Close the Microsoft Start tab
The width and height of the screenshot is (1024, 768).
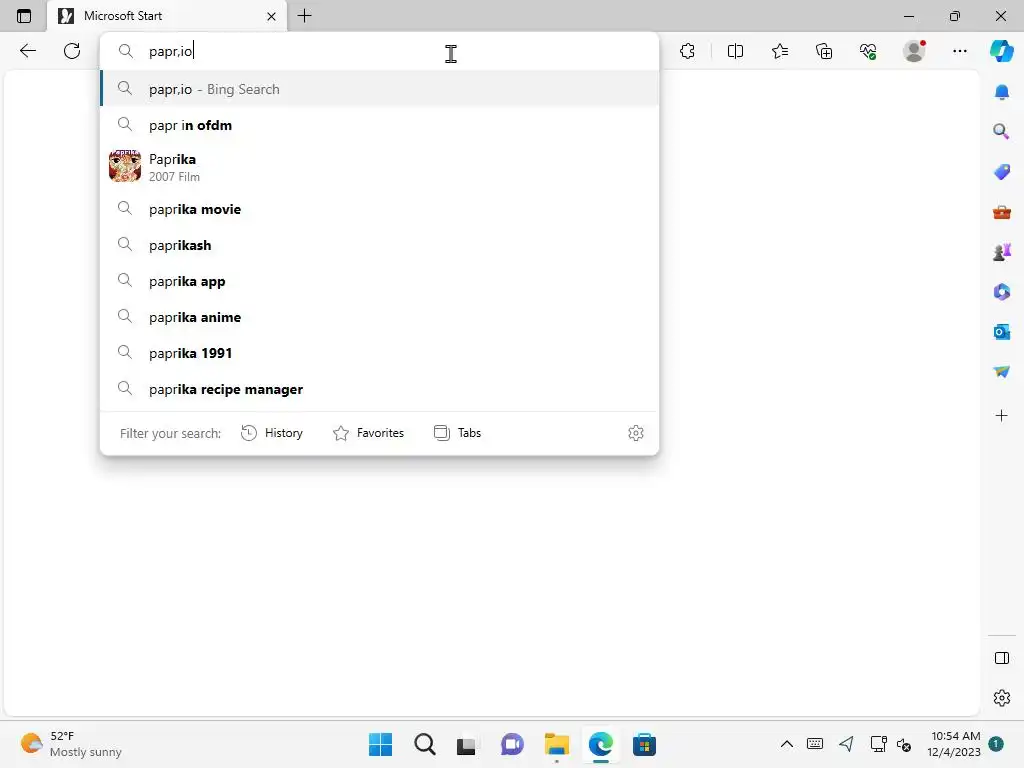pyautogui.click(x=271, y=16)
